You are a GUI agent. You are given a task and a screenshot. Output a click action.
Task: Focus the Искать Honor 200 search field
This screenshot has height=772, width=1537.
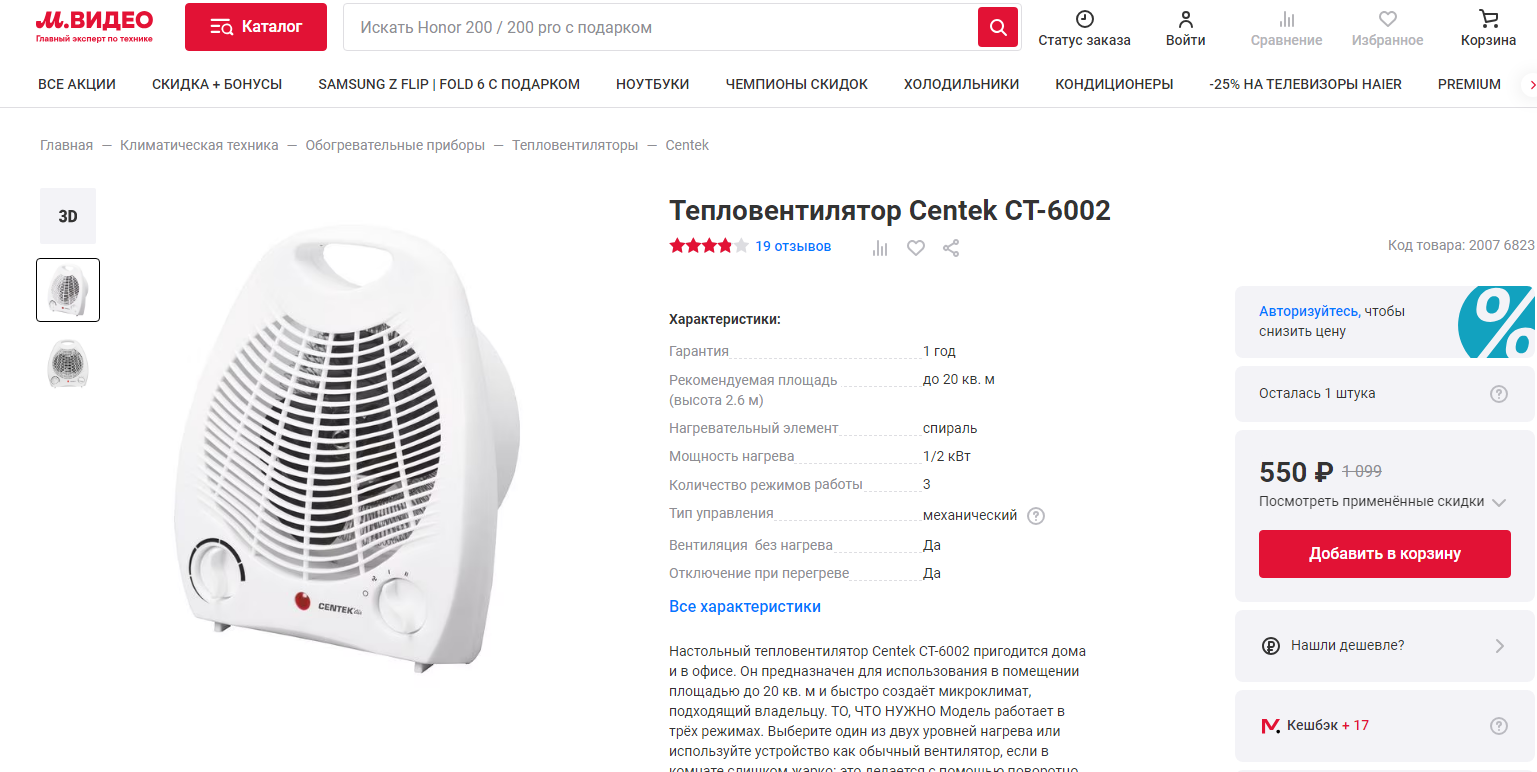[x=660, y=27]
